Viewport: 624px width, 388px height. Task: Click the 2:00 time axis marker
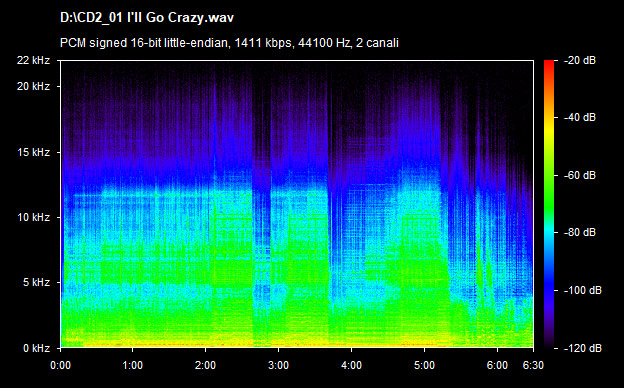(205, 365)
